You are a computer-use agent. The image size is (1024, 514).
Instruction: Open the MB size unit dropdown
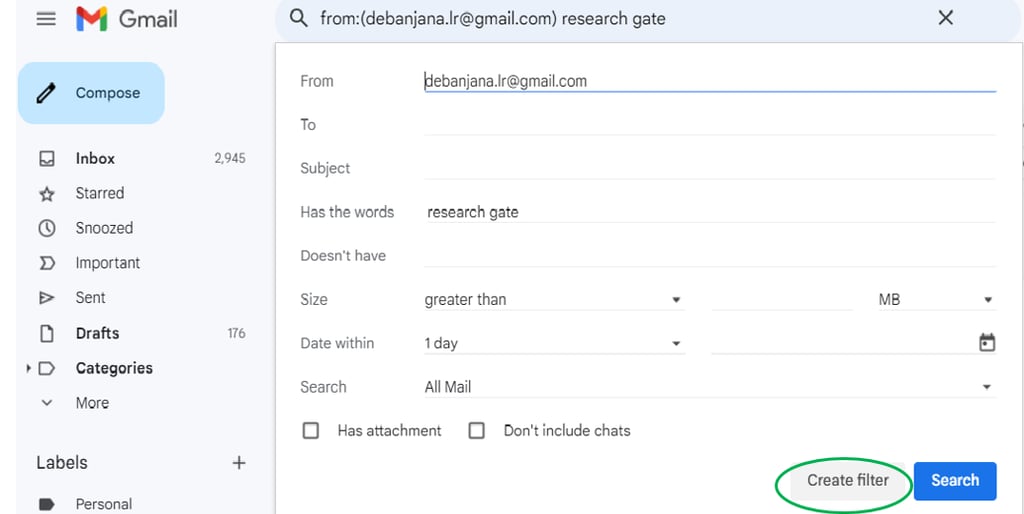click(935, 300)
